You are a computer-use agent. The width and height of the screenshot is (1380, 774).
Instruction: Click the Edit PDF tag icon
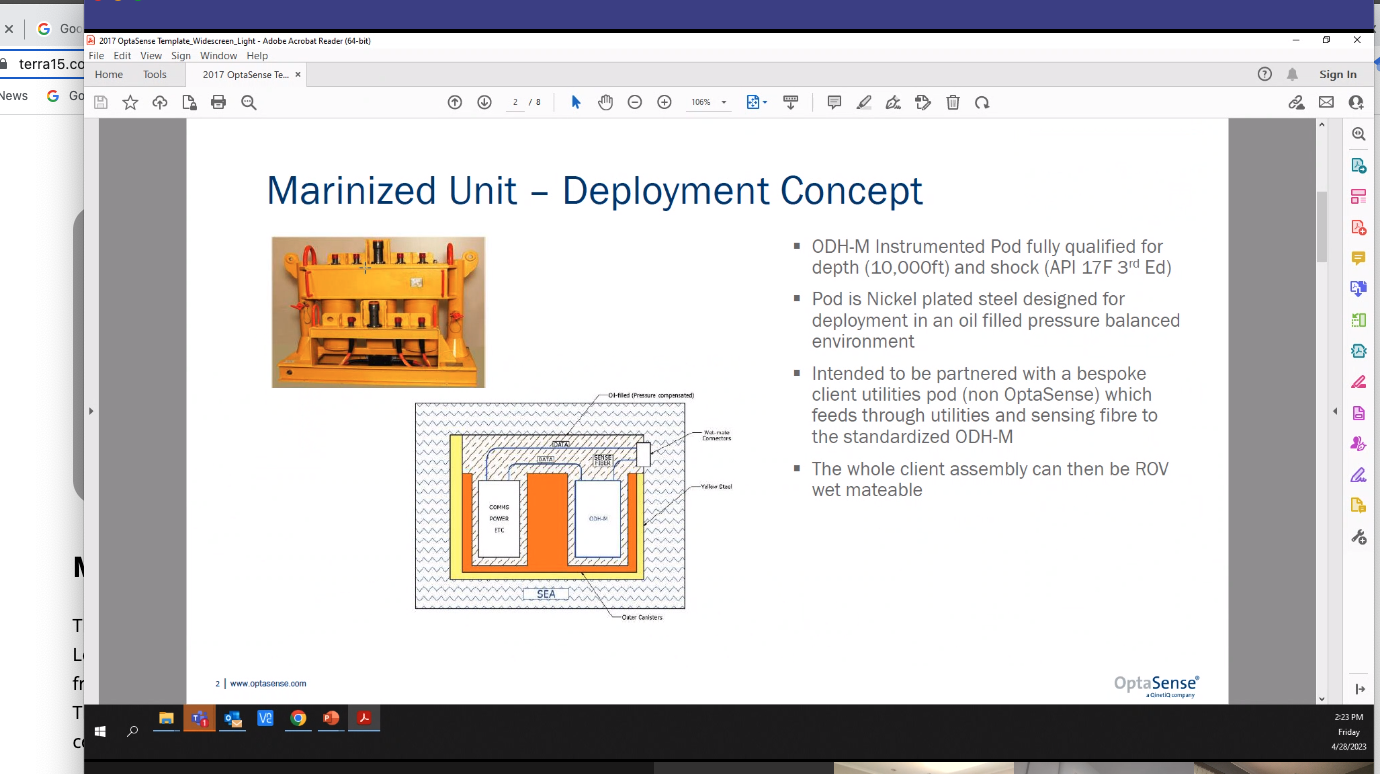[923, 102]
